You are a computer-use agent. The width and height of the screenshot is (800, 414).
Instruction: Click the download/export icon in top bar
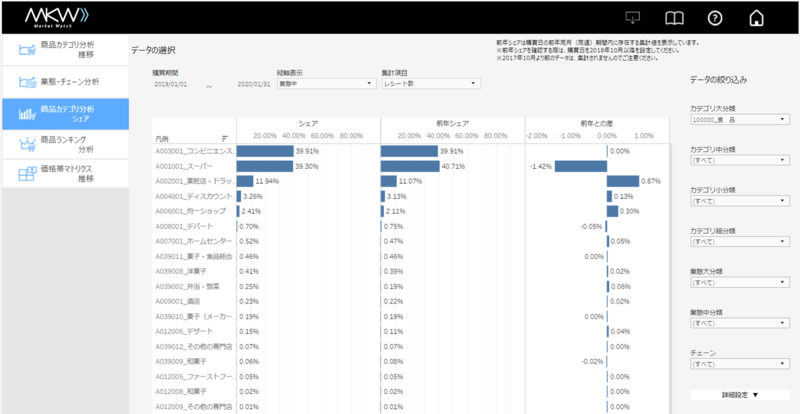631,17
